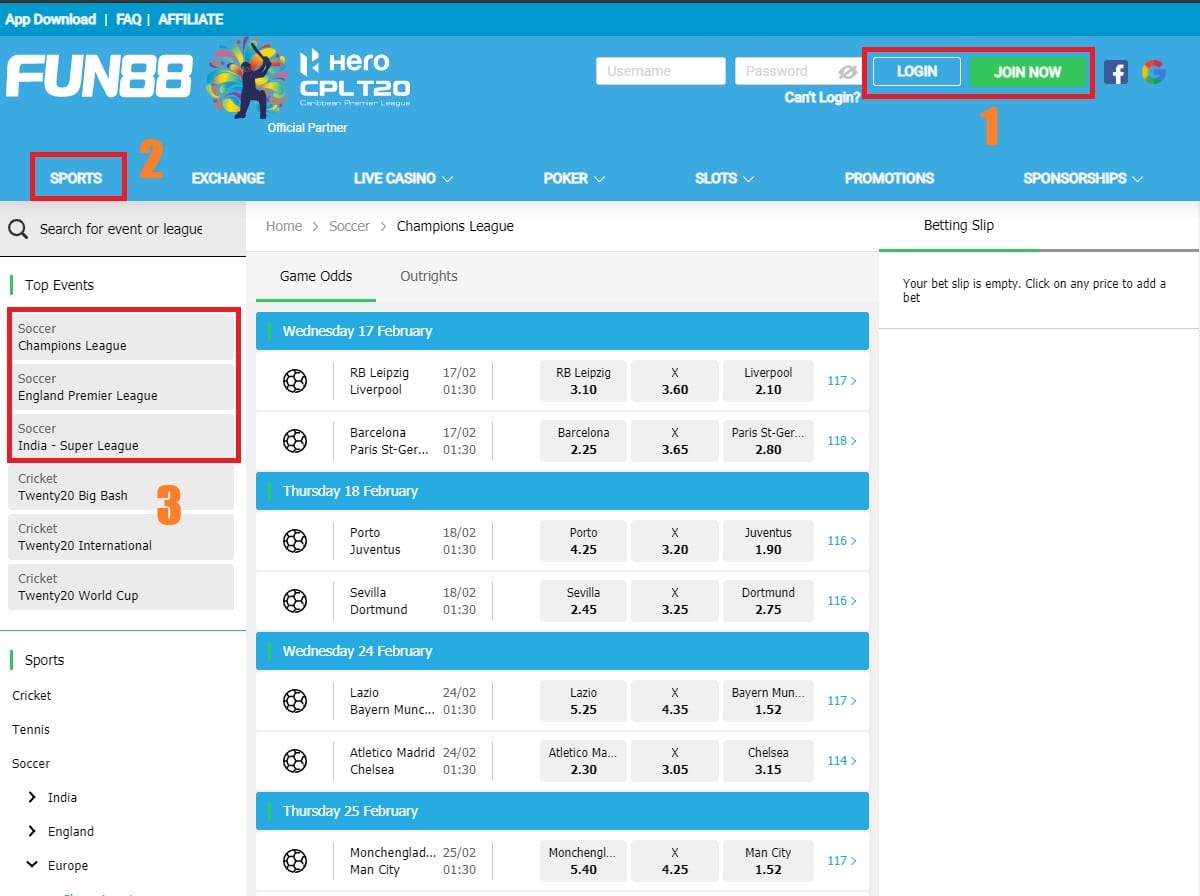Screen dimensions: 1200x896
Task: Open the App Download link
Action: [x=51, y=19]
